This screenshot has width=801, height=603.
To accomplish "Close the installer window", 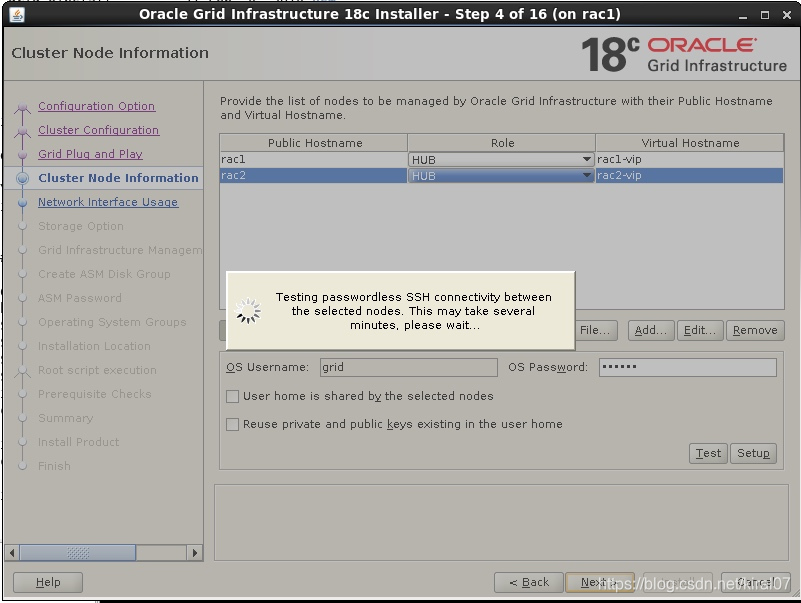I will tap(787, 15).
